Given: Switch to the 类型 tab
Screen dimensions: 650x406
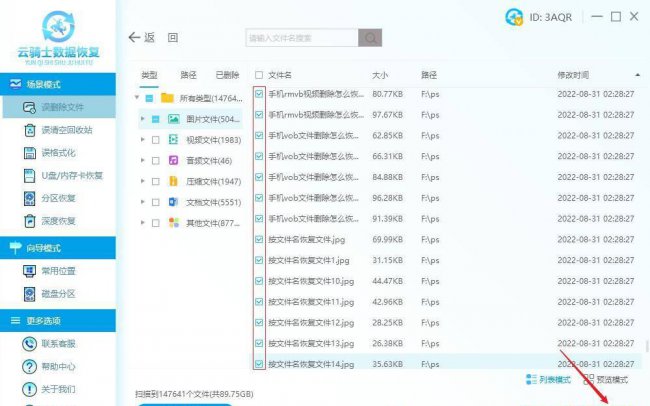Looking at the screenshot, I should click(x=149, y=75).
